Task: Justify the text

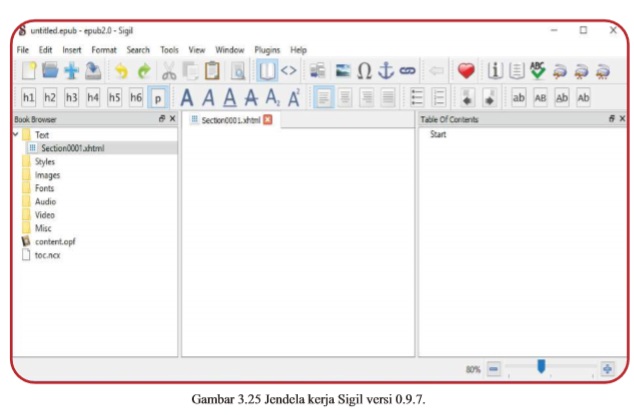Action: [x=388, y=97]
